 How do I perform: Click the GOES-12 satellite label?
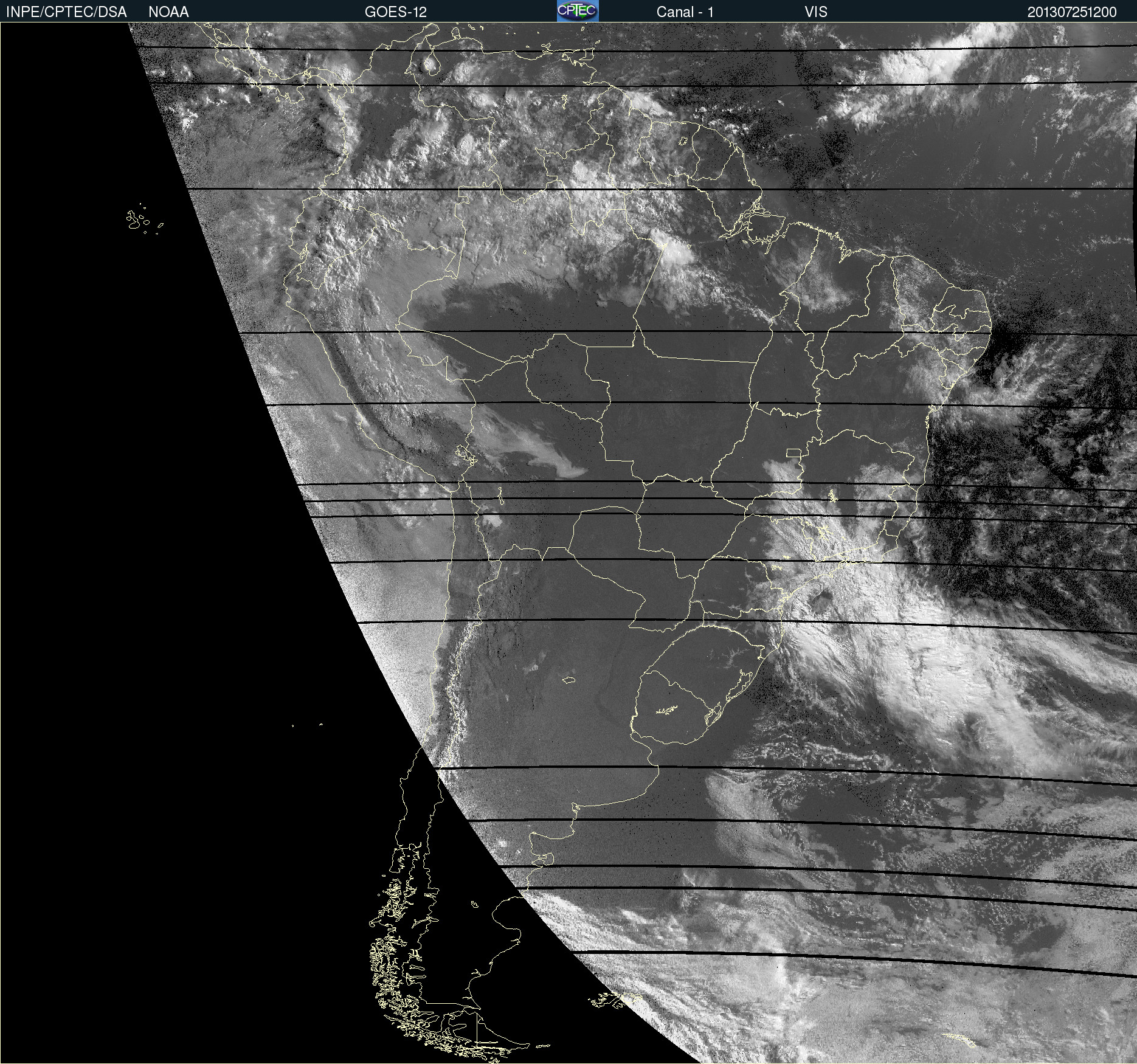[396, 12]
